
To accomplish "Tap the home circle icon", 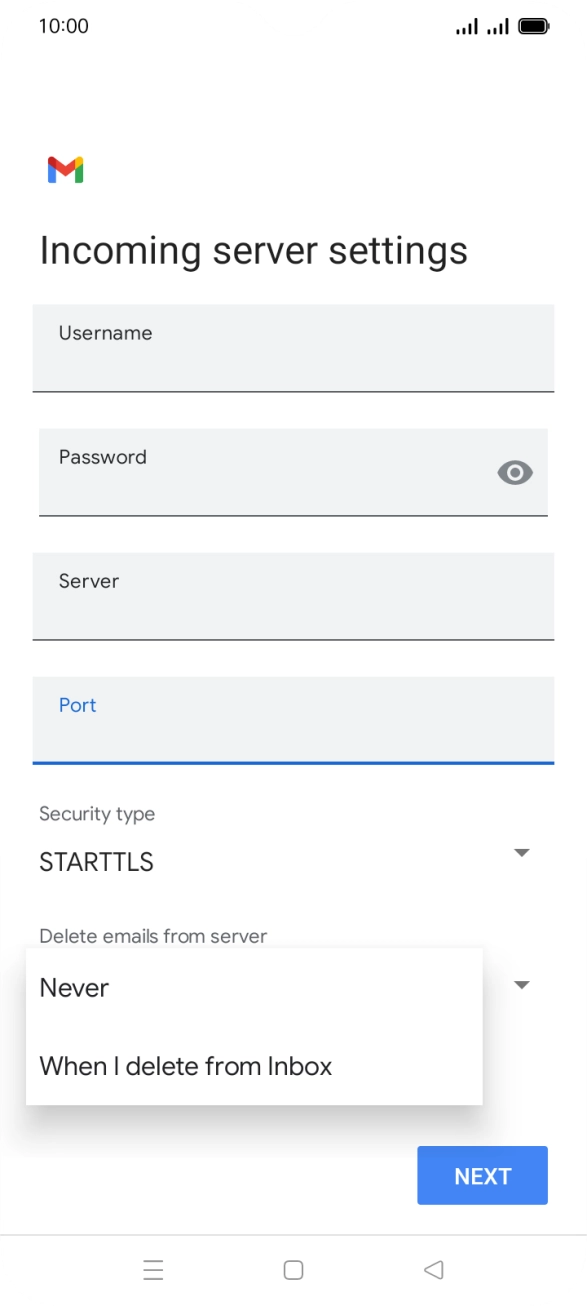I will click(293, 1268).
